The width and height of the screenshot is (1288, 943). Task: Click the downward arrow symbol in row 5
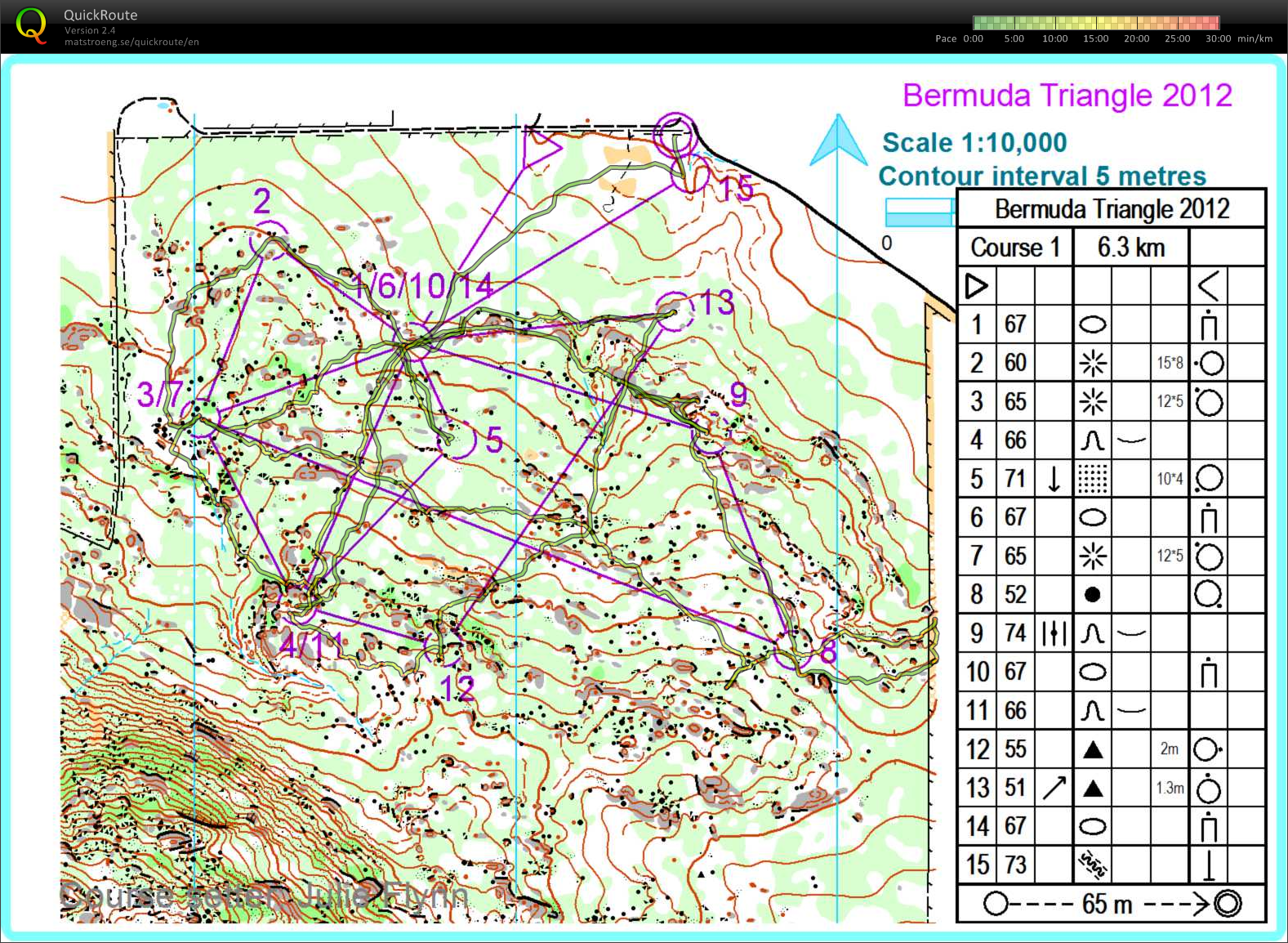(x=1054, y=478)
